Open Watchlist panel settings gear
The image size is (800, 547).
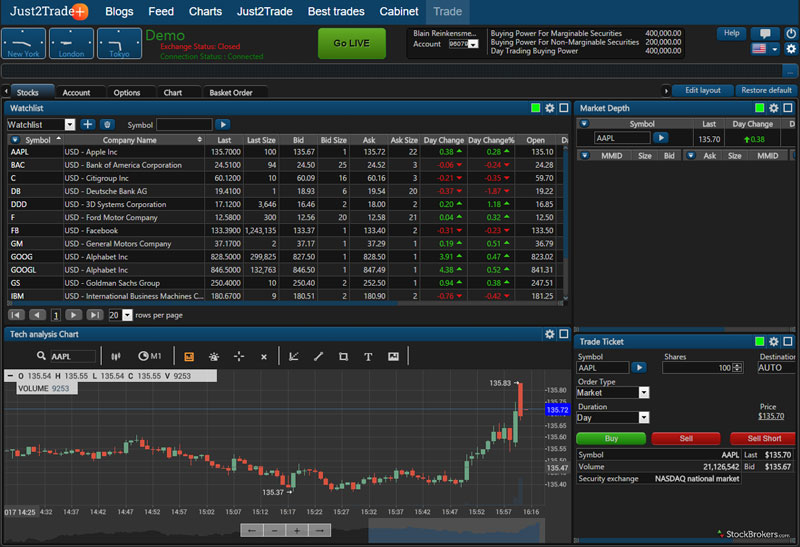click(549, 108)
